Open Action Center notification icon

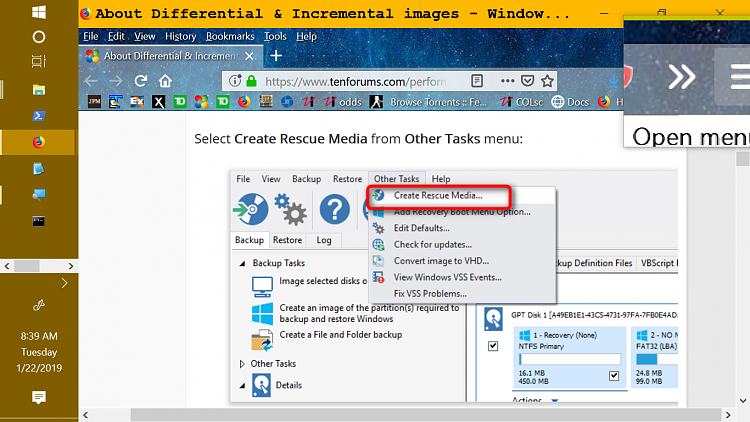click(39, 397)
